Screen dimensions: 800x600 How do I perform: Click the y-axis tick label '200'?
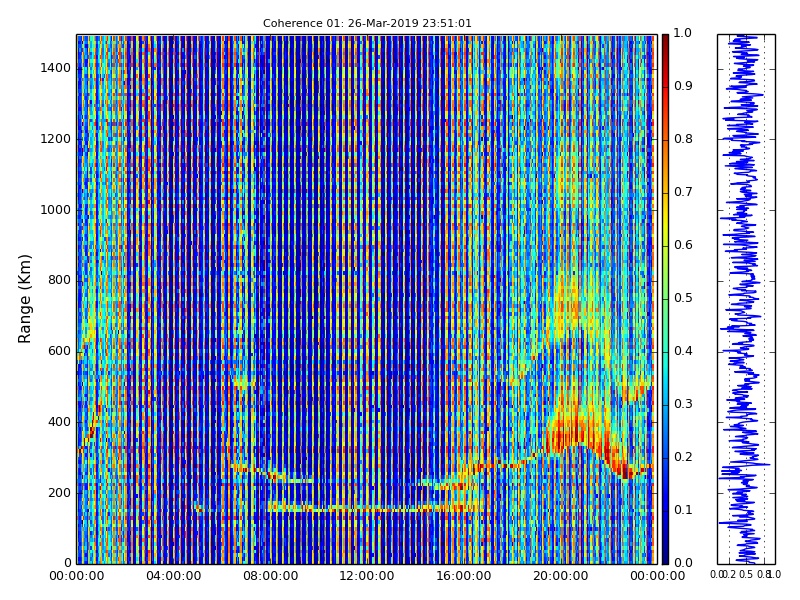(59, 493)
